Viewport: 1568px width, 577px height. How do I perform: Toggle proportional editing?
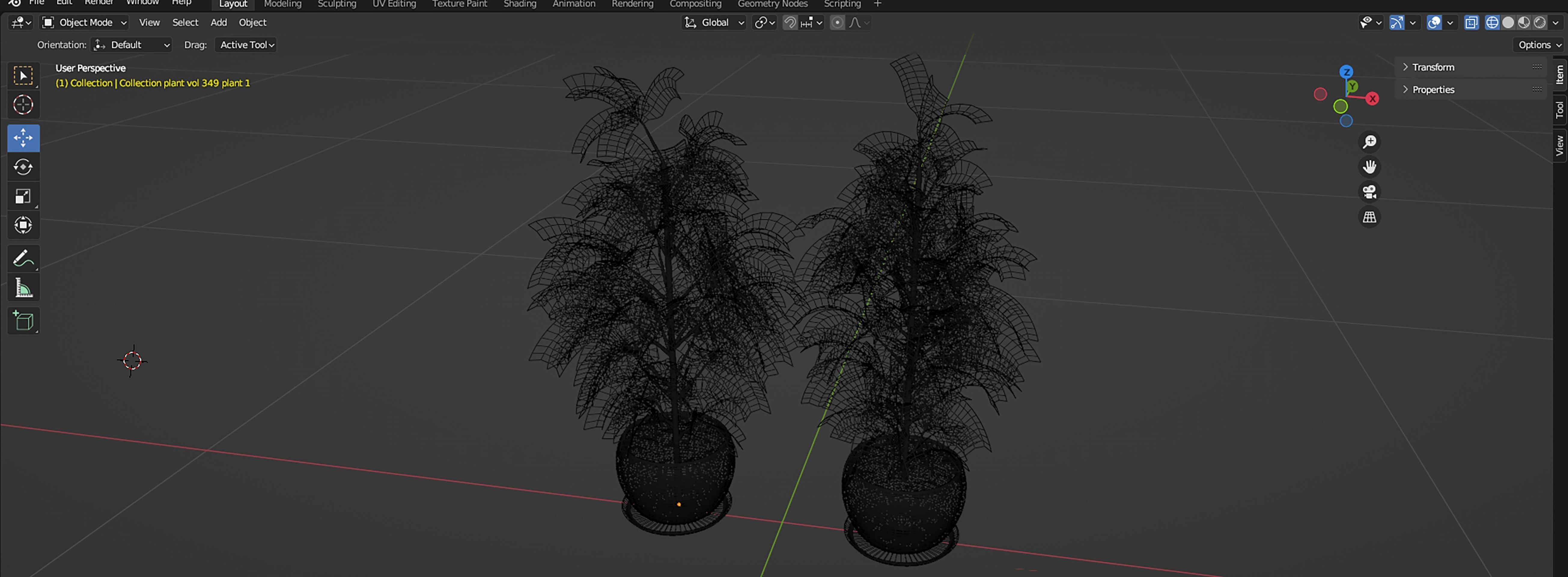[x=838, y=23]
